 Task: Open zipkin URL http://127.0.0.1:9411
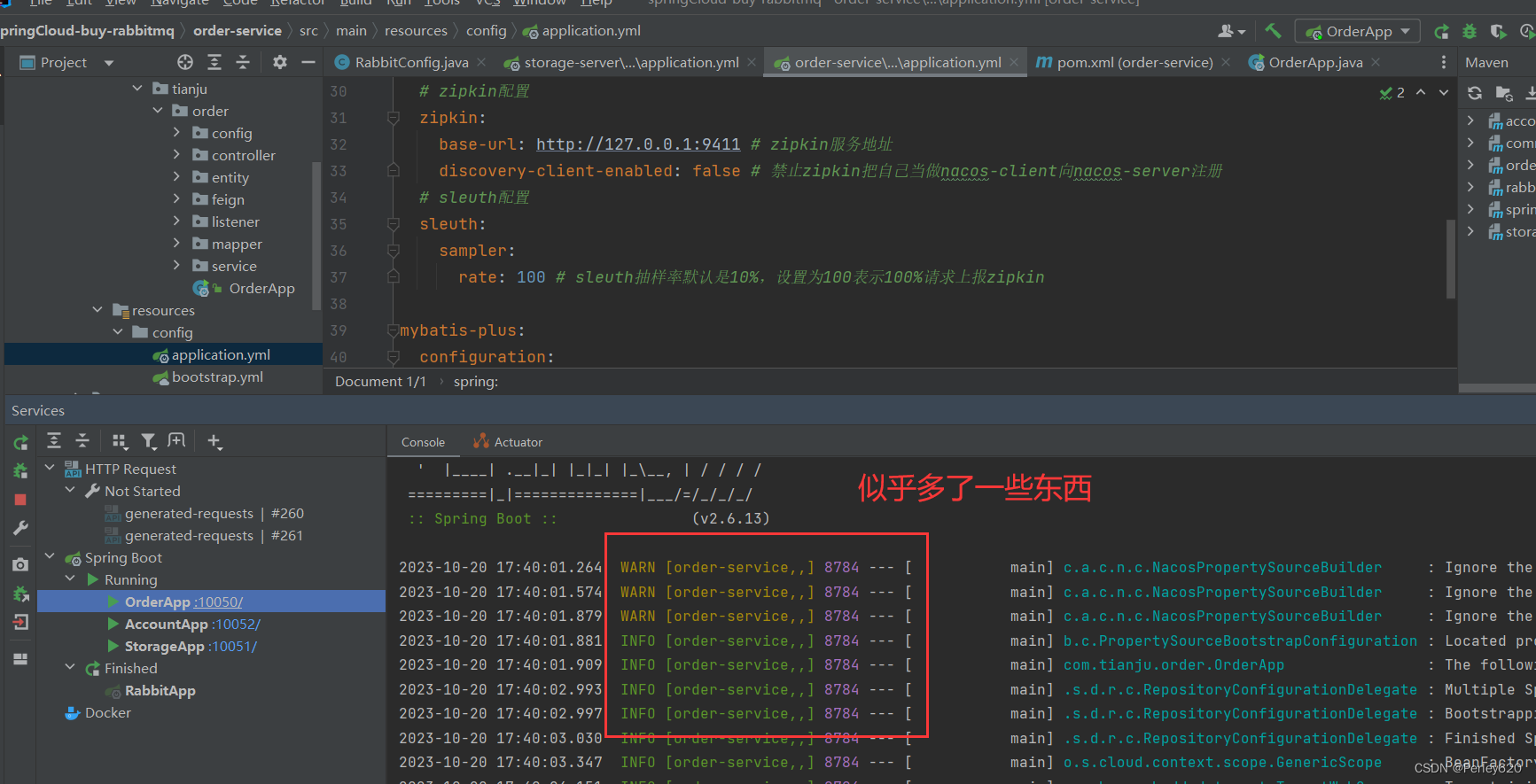pos(638,144)
